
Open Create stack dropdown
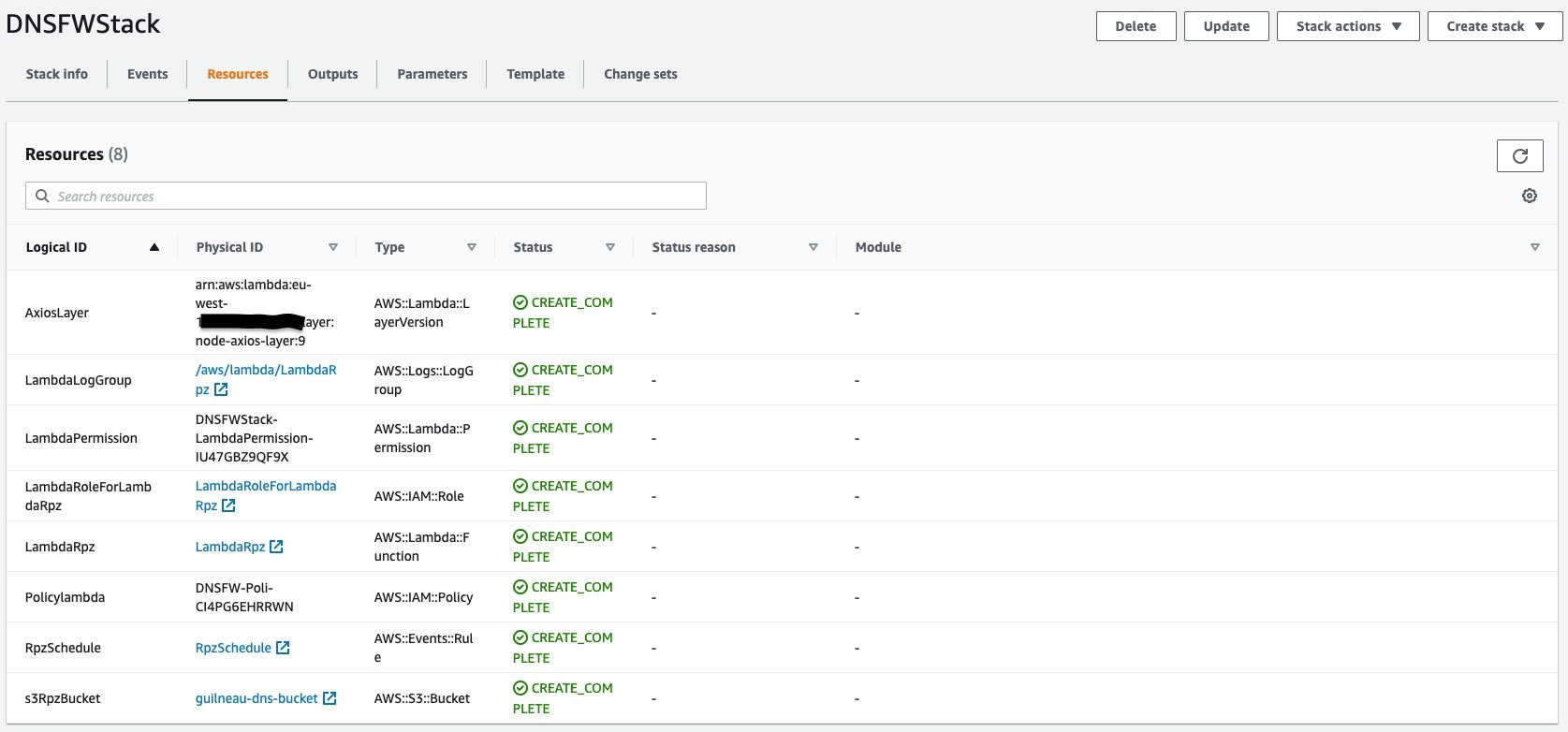click(x=1495, y=26)
